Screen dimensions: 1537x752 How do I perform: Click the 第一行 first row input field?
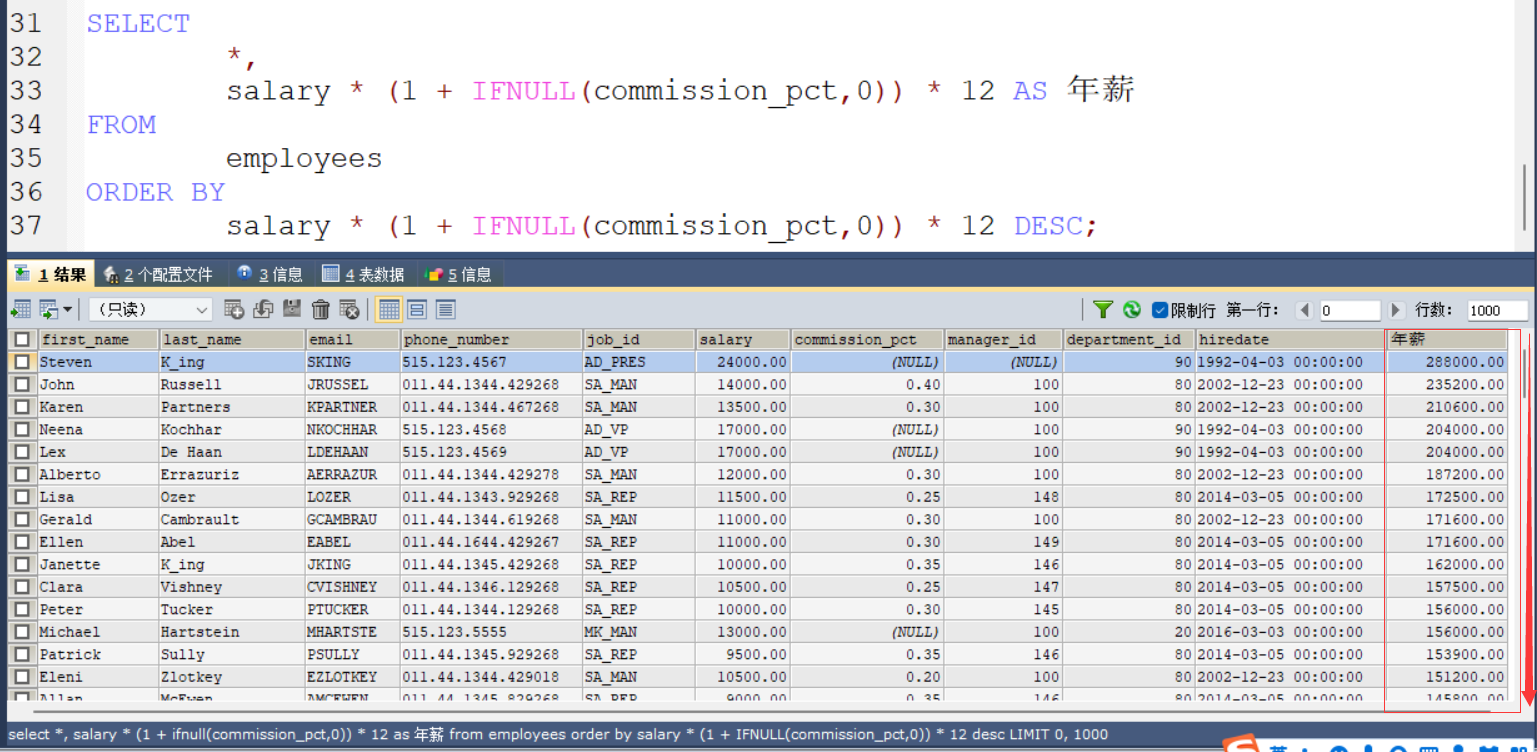[1349, 311]
